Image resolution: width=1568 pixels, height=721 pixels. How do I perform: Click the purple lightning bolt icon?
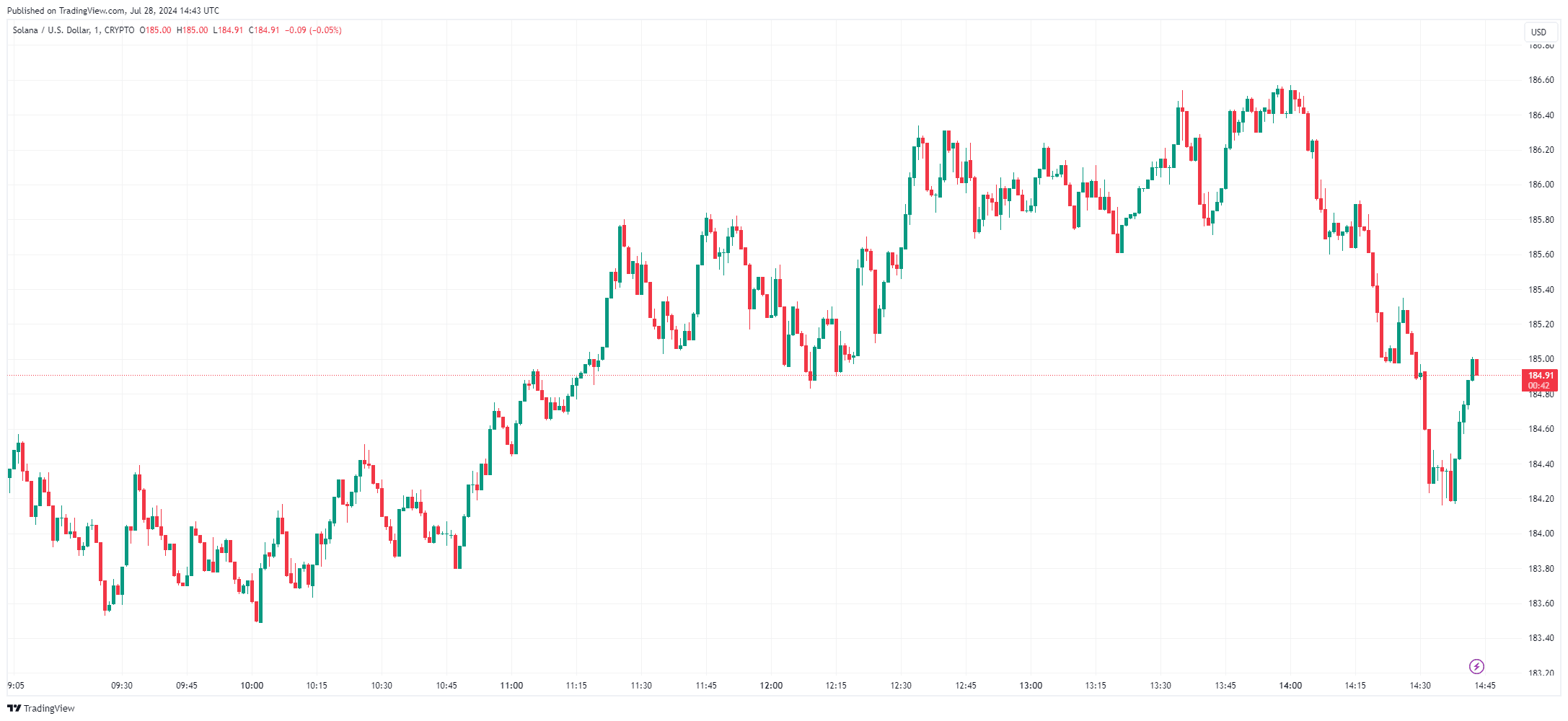(1476, 666)
